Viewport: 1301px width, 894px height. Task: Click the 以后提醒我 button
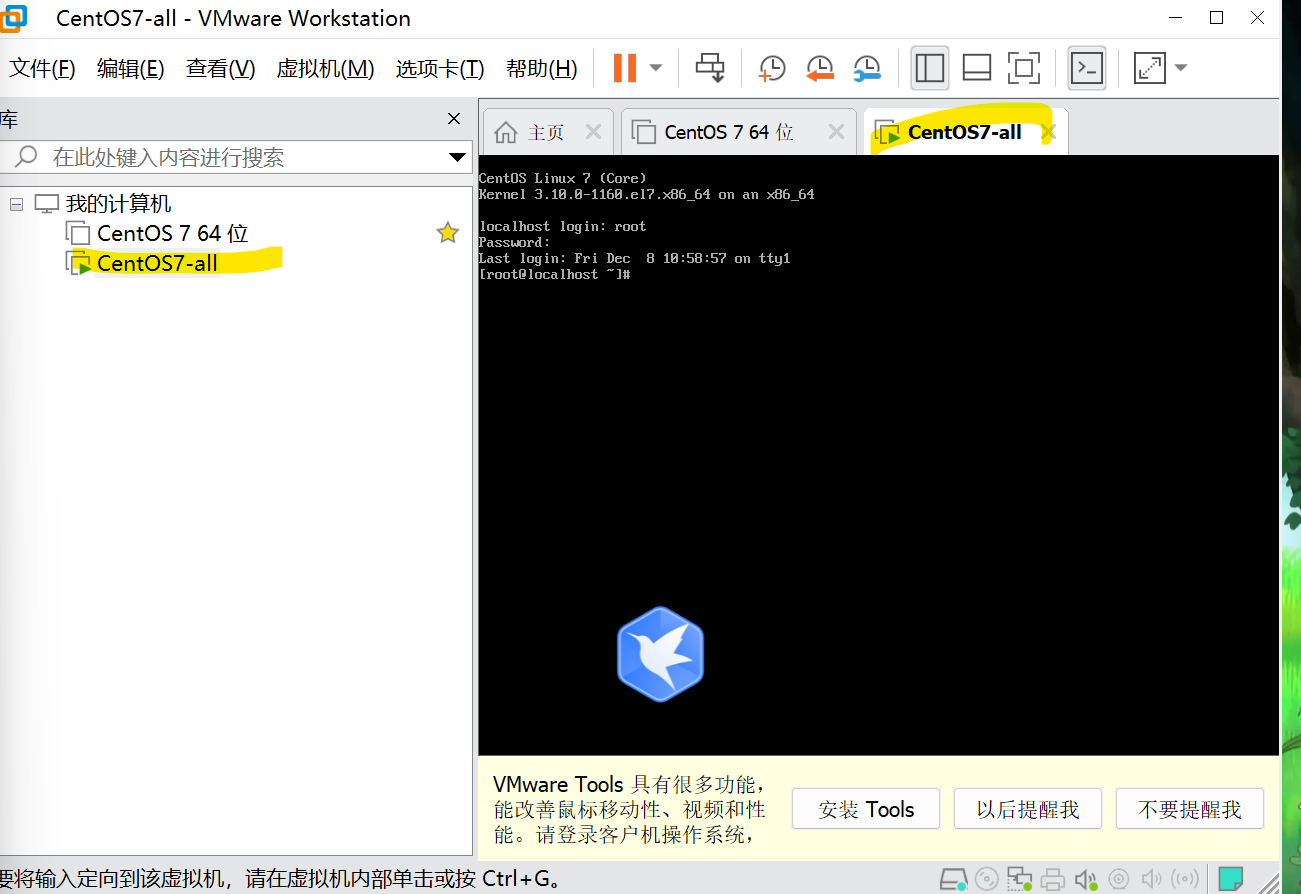(1028, 809)
